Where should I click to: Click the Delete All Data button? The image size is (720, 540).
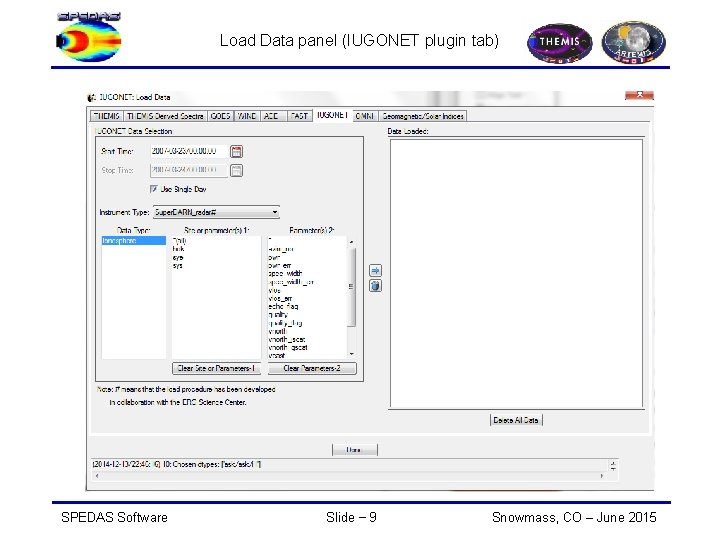coord(516,420)
